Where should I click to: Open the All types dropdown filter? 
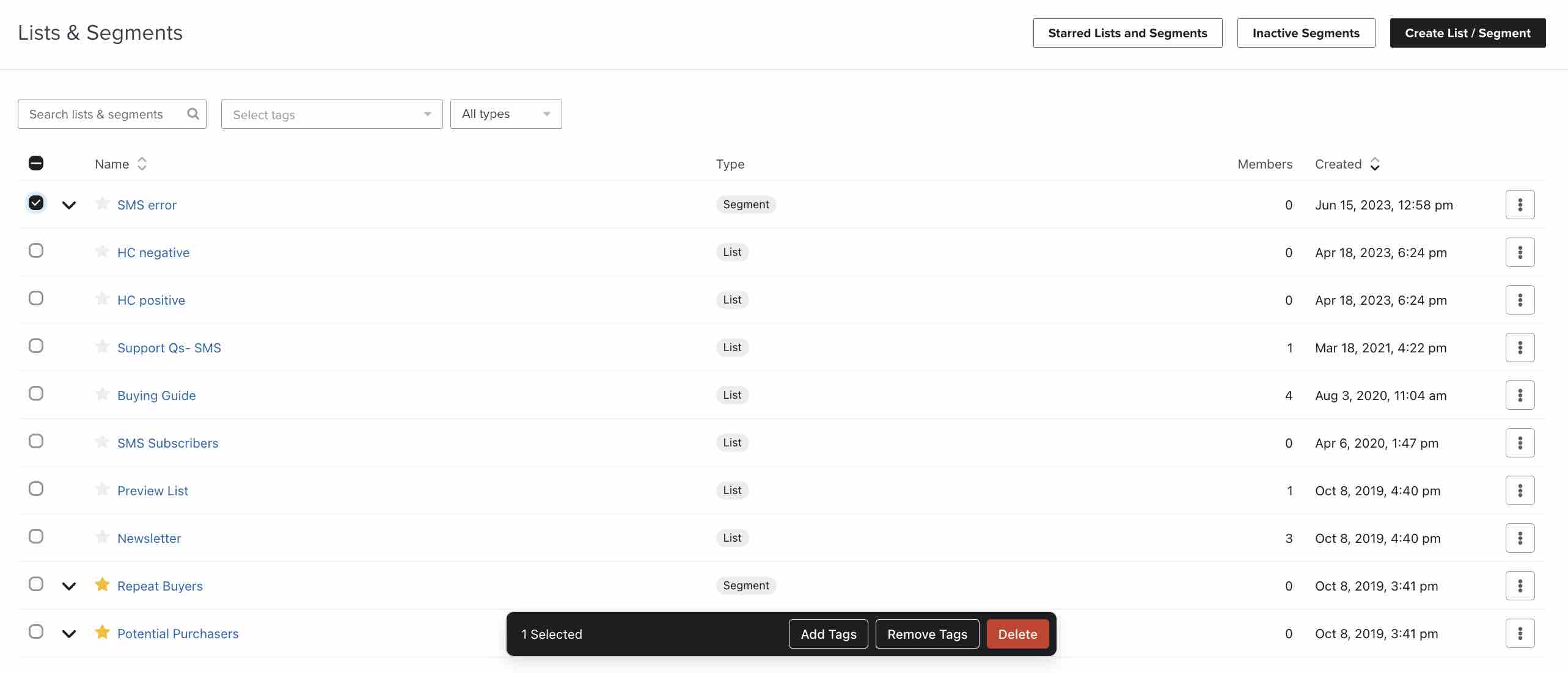pos(506,113)
